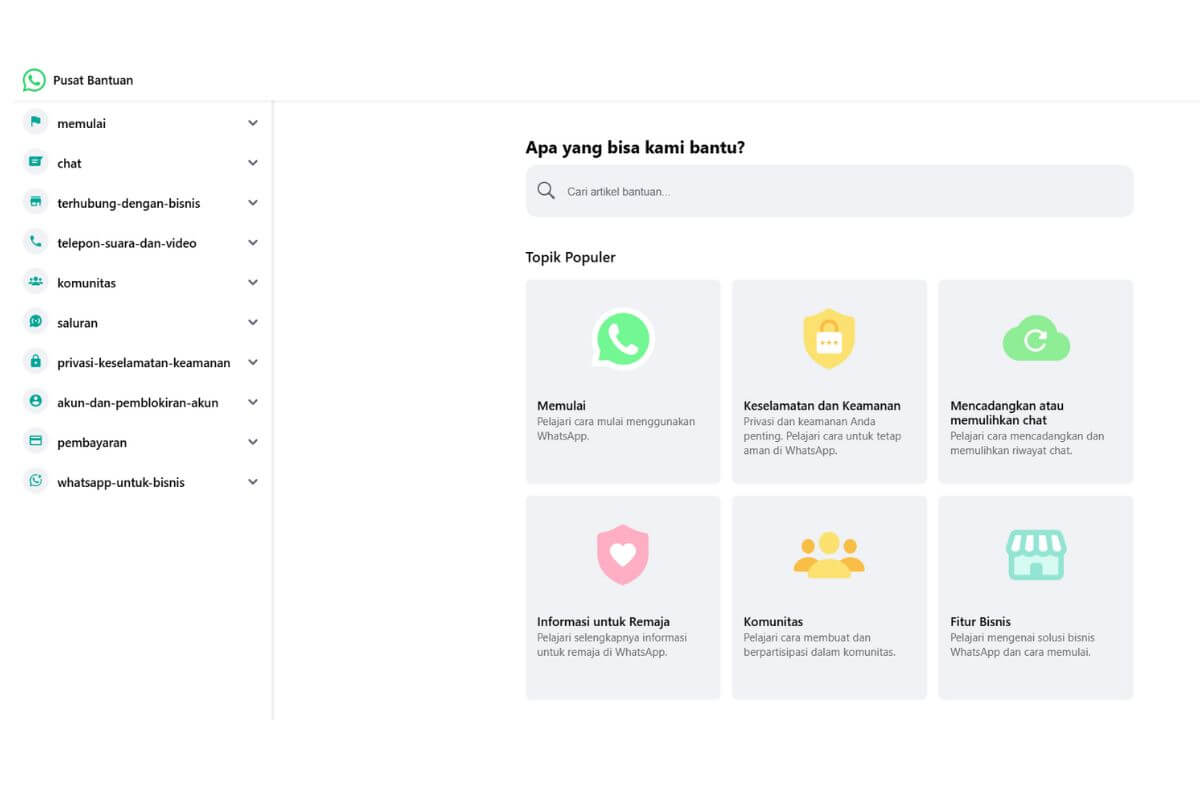Open the Fitur Bisnis topic card
Viewport: 1200px width, 800px height.
pos(1036,598)
